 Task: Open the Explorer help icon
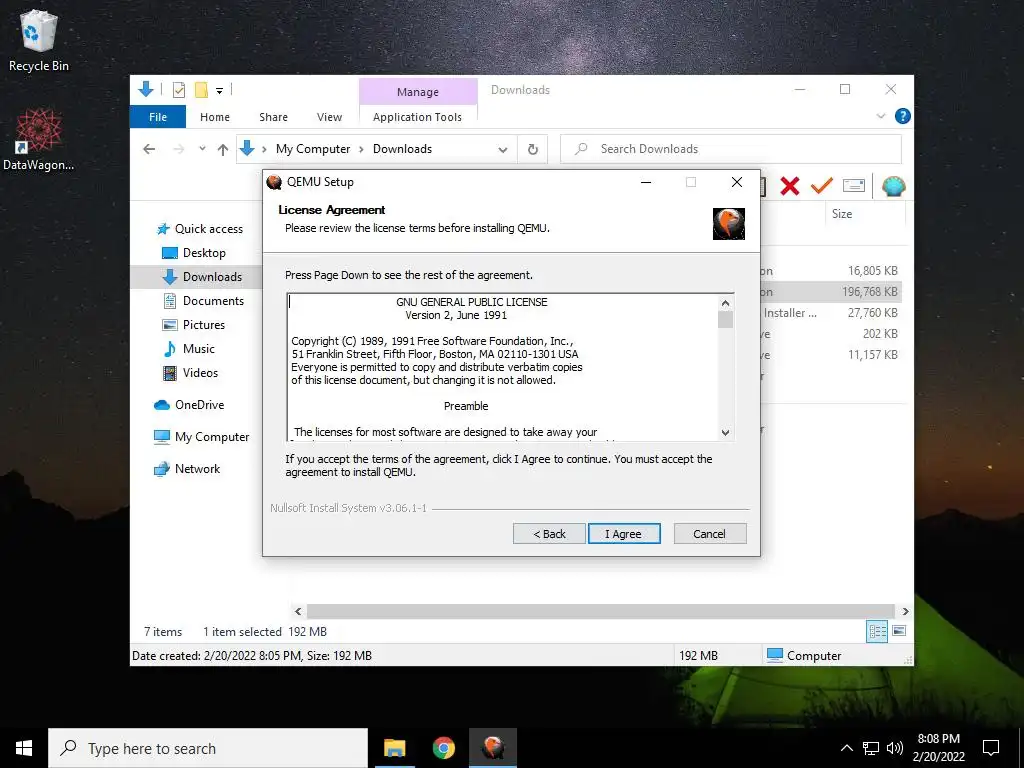coord(903,116)
